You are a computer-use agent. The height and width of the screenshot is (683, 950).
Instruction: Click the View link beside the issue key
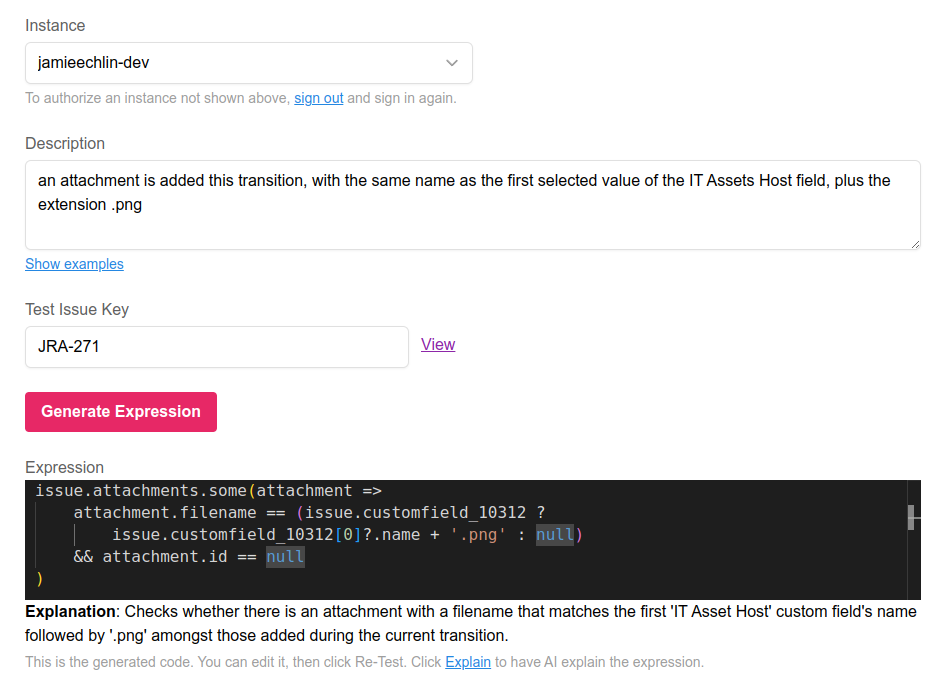point(438,344)
